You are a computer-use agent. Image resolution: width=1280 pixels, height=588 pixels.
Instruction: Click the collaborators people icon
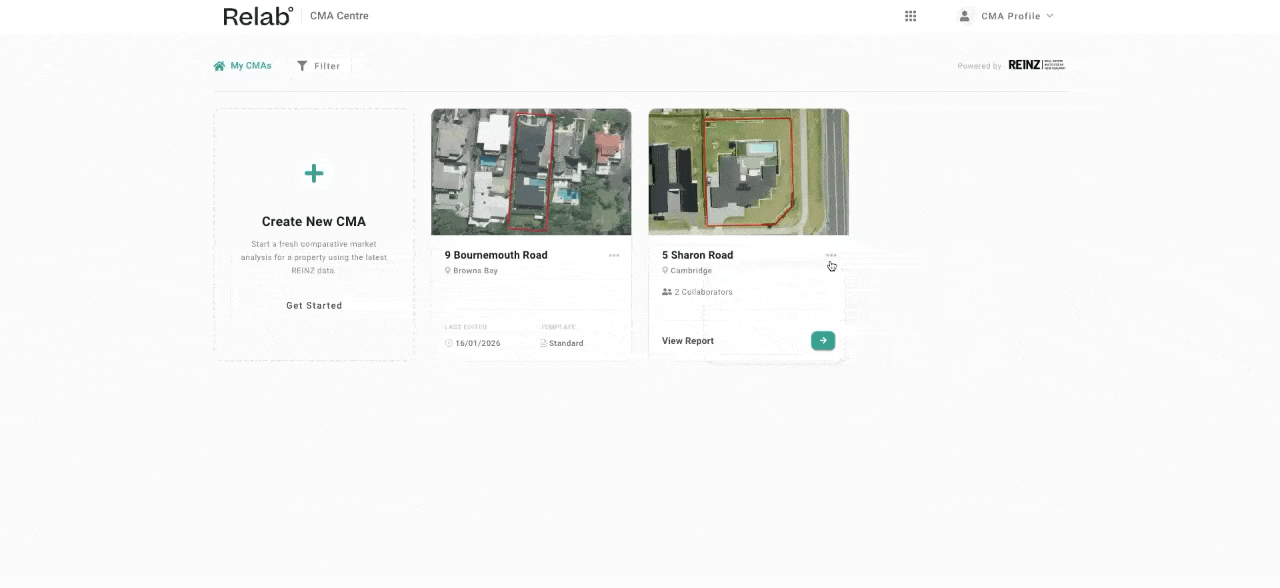[x=667, y=292]
